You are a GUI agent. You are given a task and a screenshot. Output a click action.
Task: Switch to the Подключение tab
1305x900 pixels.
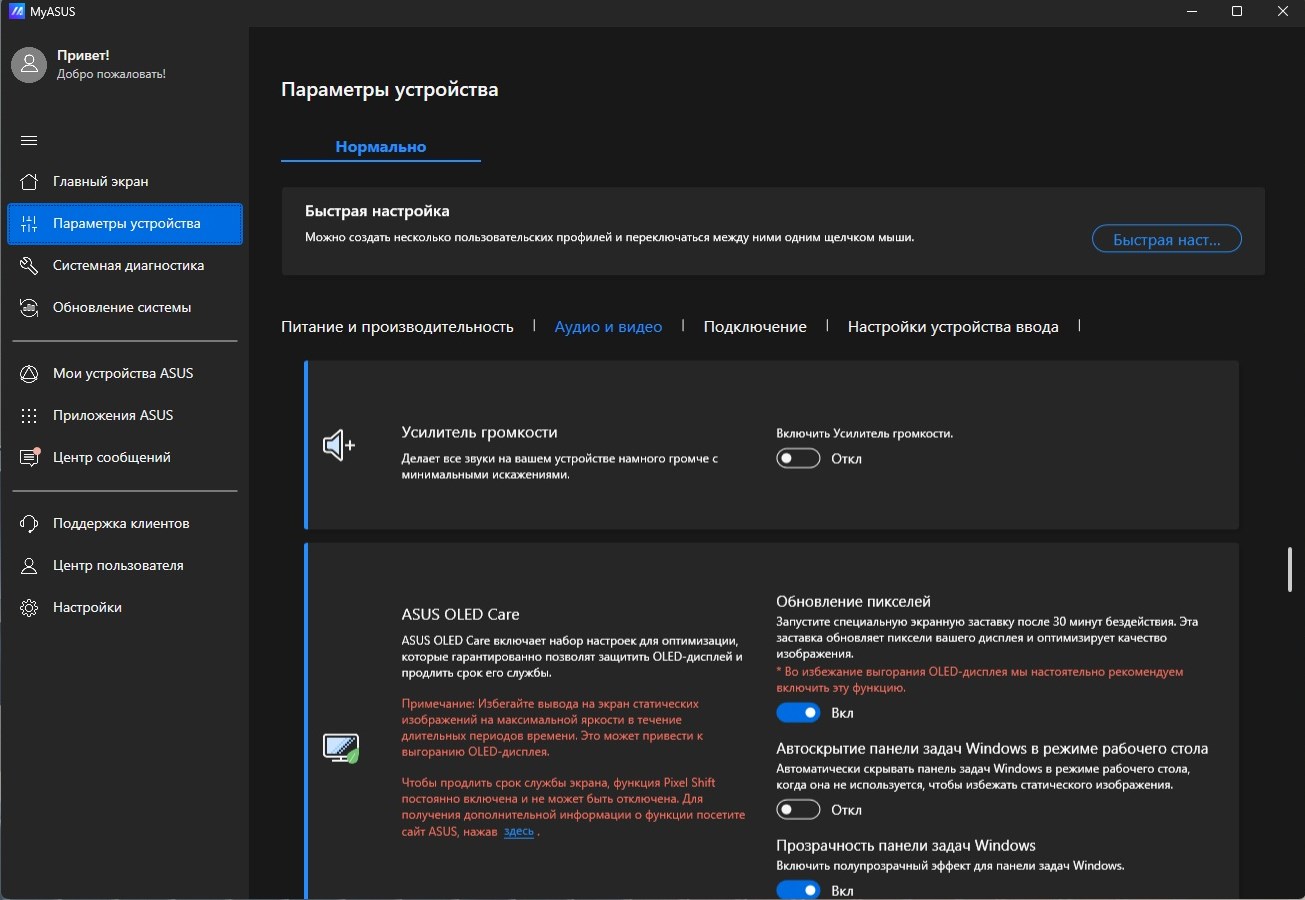(755, 326)
